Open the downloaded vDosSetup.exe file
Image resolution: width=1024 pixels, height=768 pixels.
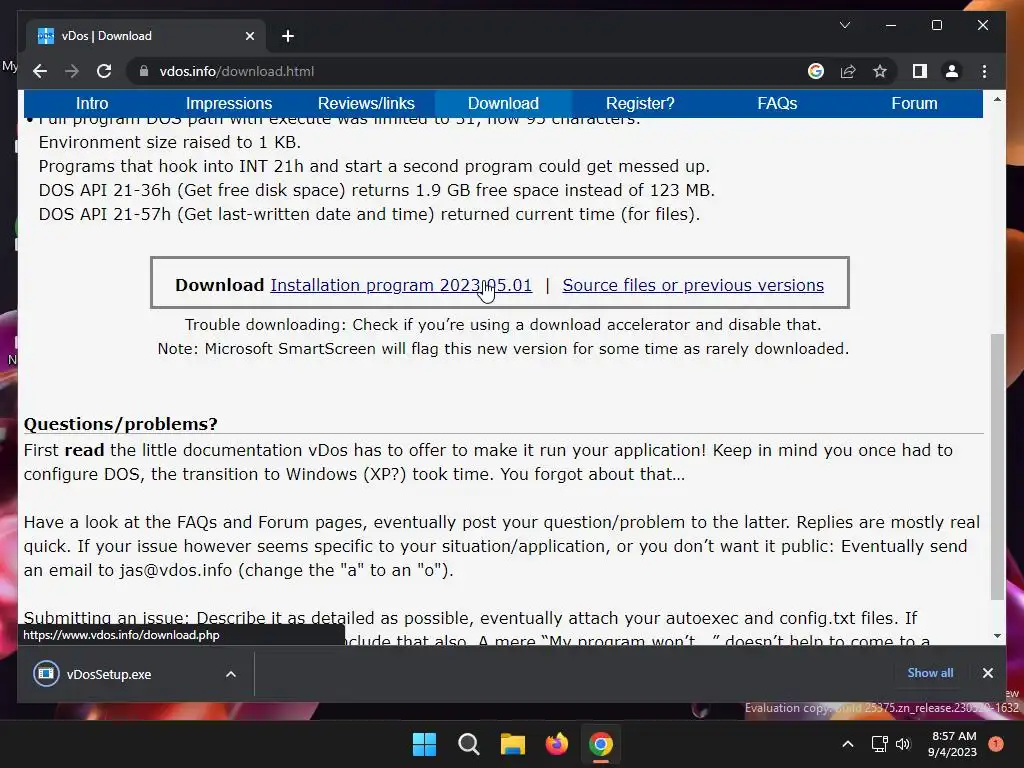108,674
